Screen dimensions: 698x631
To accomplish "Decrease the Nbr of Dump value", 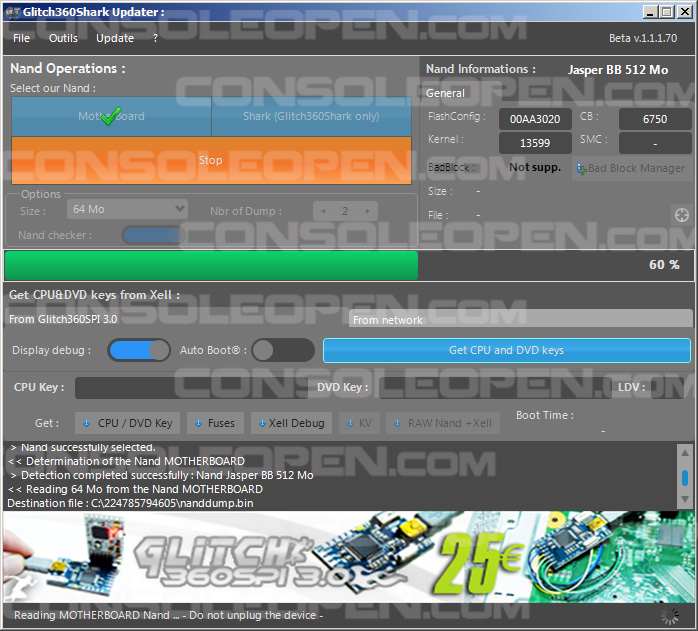I will point(322,211).
